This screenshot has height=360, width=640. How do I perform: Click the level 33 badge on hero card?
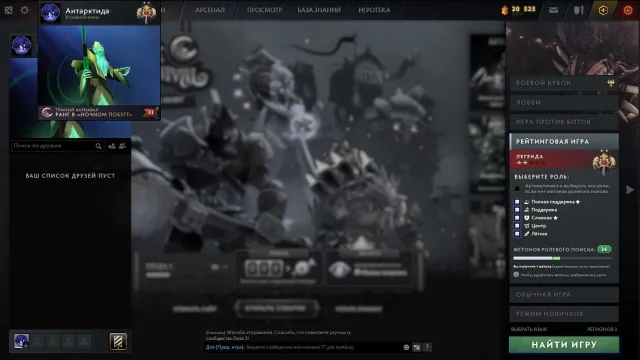(x=150, y=112)
